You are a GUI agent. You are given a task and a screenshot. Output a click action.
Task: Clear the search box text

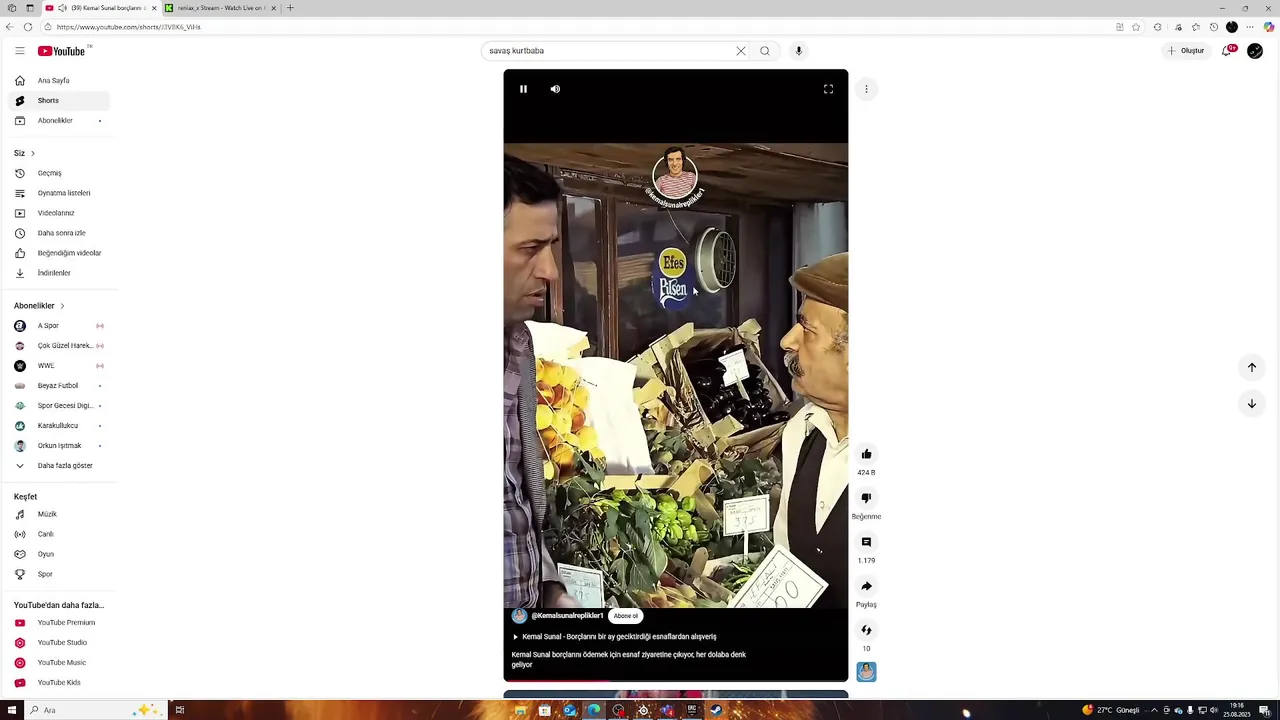tap(741, 51)
